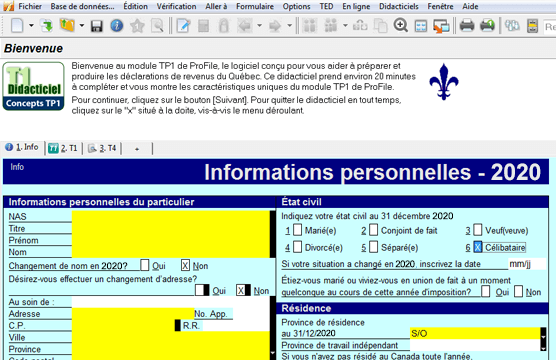This screenshot has height=360, width=556.
Task: Toggle Non for Changement de nom en 2020
Action: pyautogui.click(x=185, y=265)
